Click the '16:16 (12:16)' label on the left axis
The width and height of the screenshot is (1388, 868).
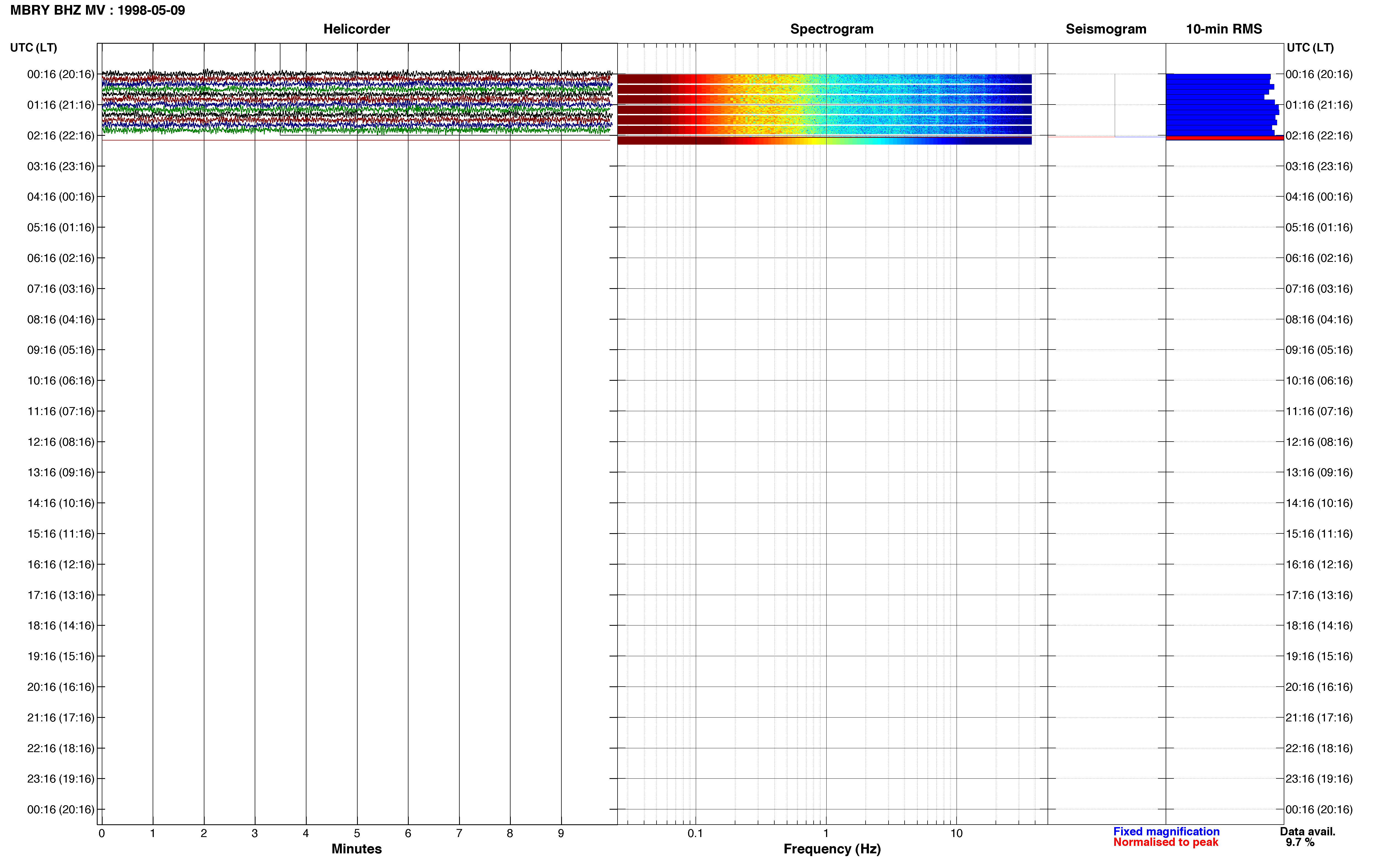61,564
